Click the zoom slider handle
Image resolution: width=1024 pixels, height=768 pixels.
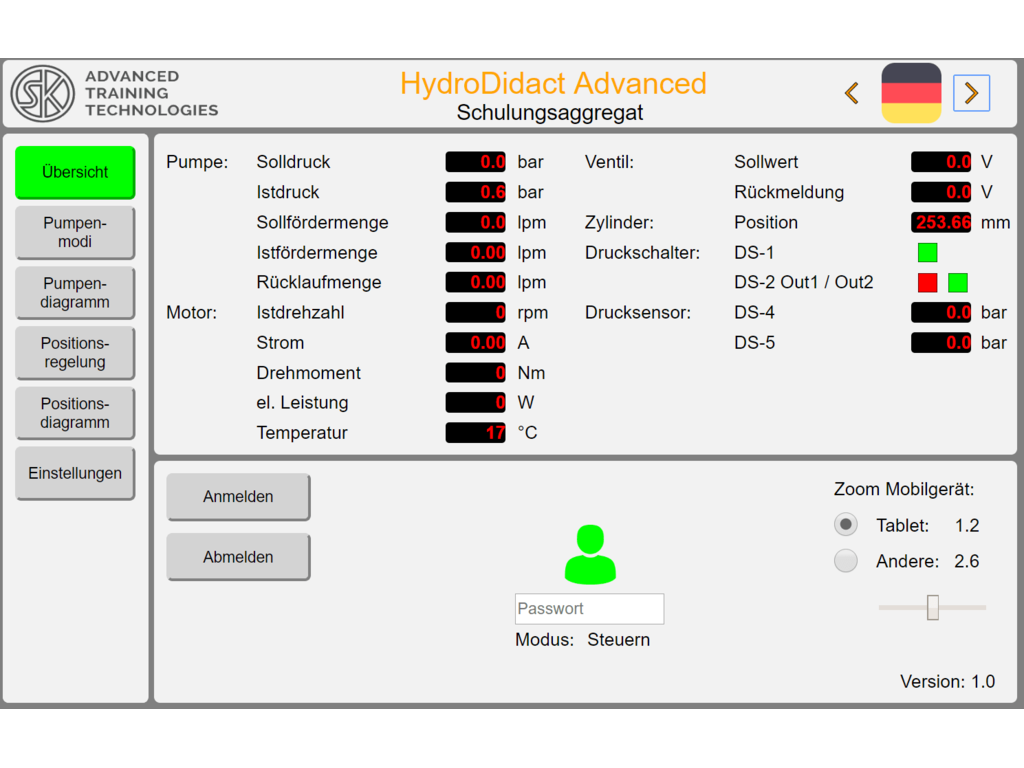click(x=933, y=607)
